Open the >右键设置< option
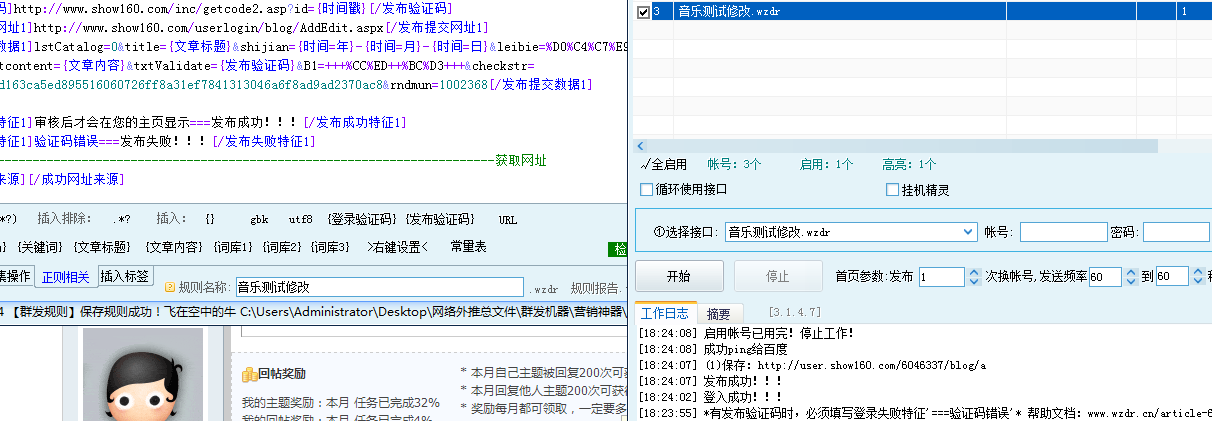 [397, 246]
